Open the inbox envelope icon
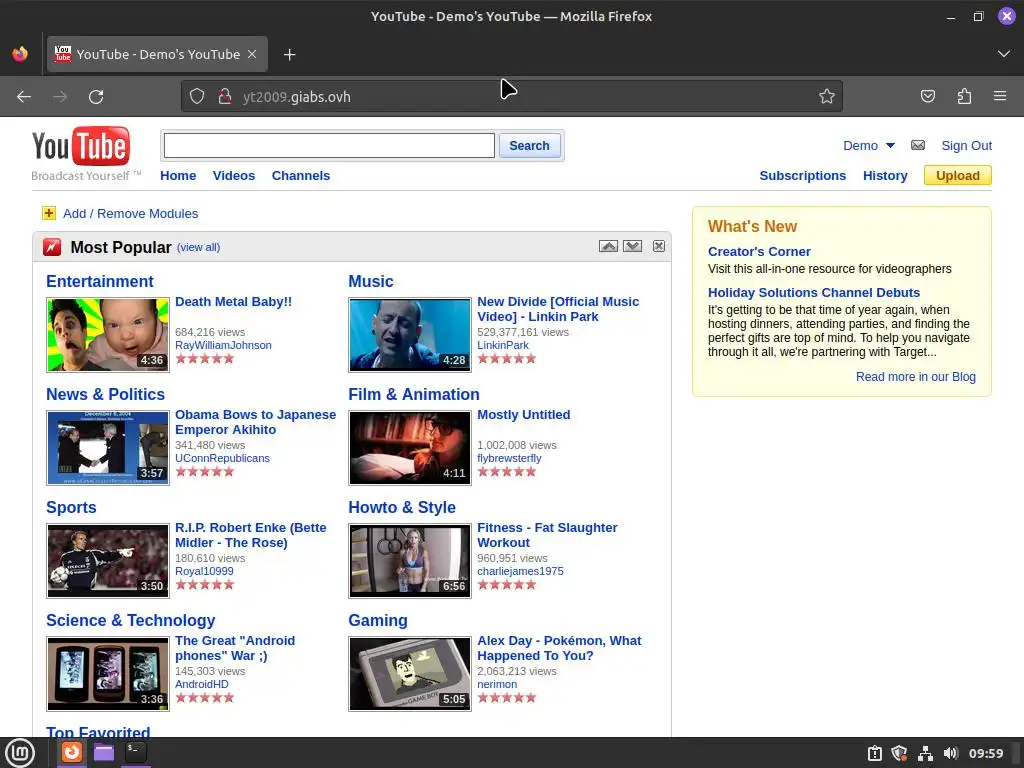 pos(918,145)
